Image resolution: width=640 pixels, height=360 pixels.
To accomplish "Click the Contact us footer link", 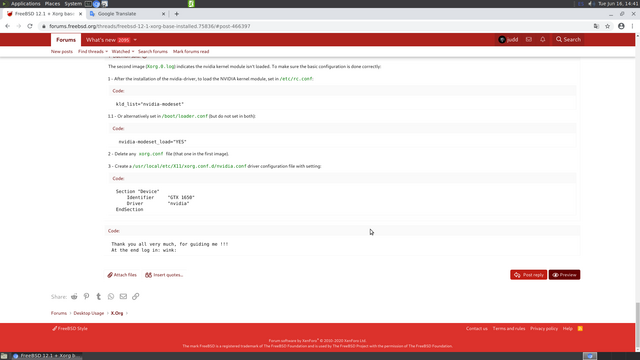I will click(477, 329).
